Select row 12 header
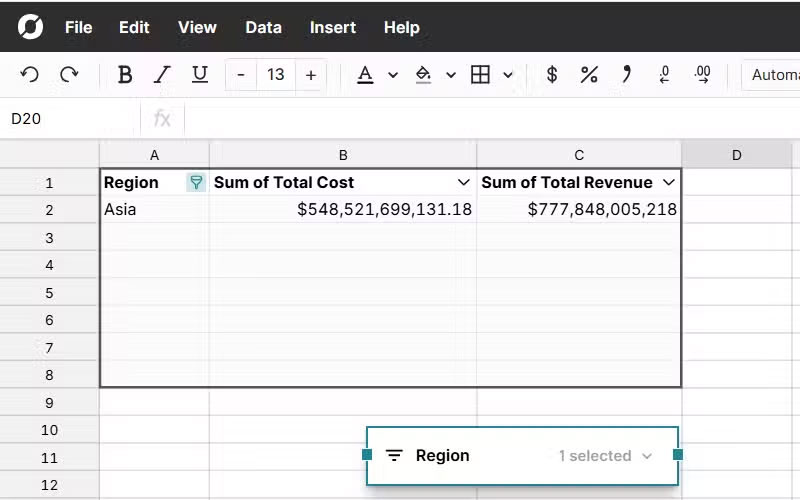The height and width of the screenshot is (500, 800). click(49, 485)
